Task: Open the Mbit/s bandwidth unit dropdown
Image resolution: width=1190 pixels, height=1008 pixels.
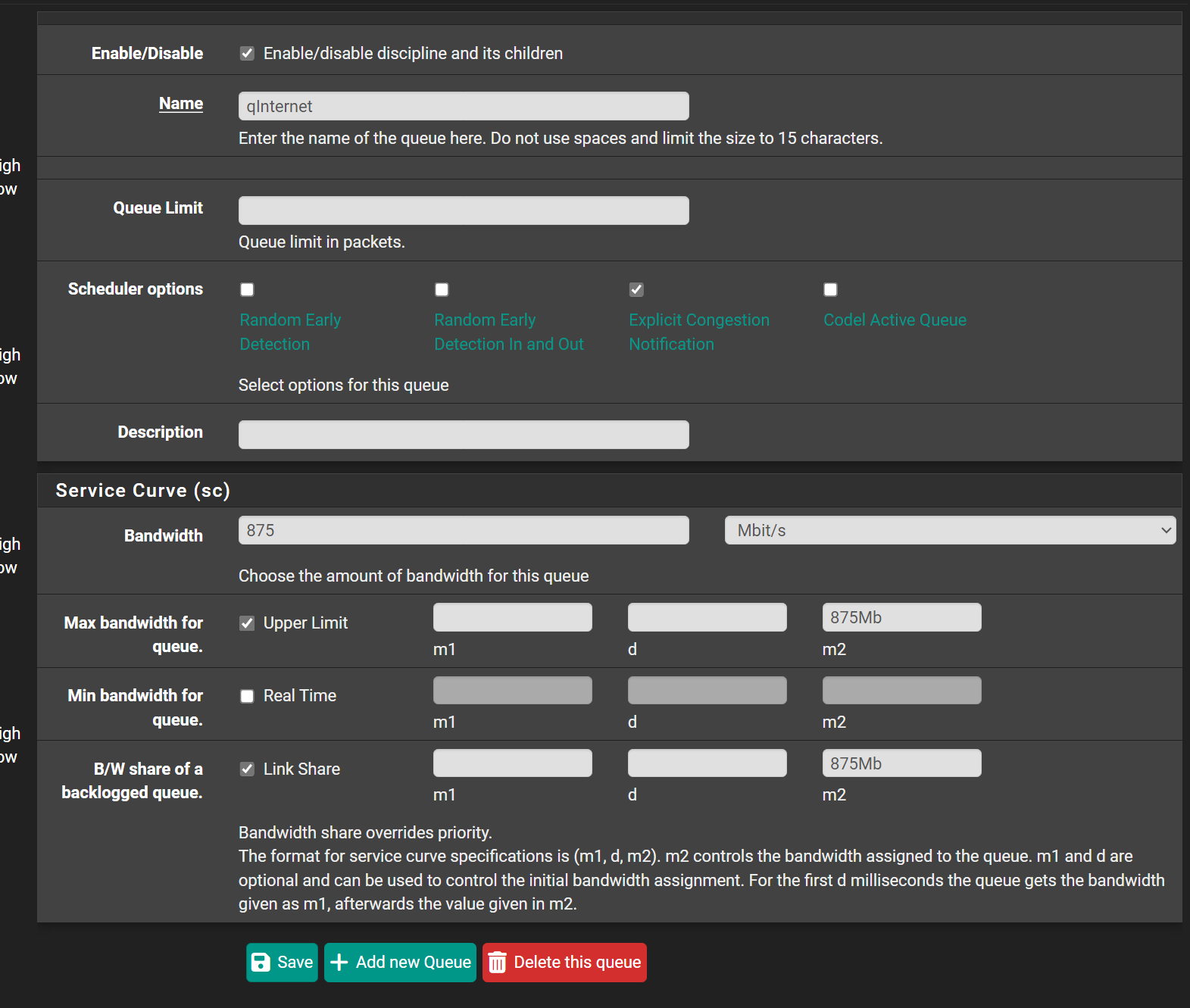Action: [950, 530]
